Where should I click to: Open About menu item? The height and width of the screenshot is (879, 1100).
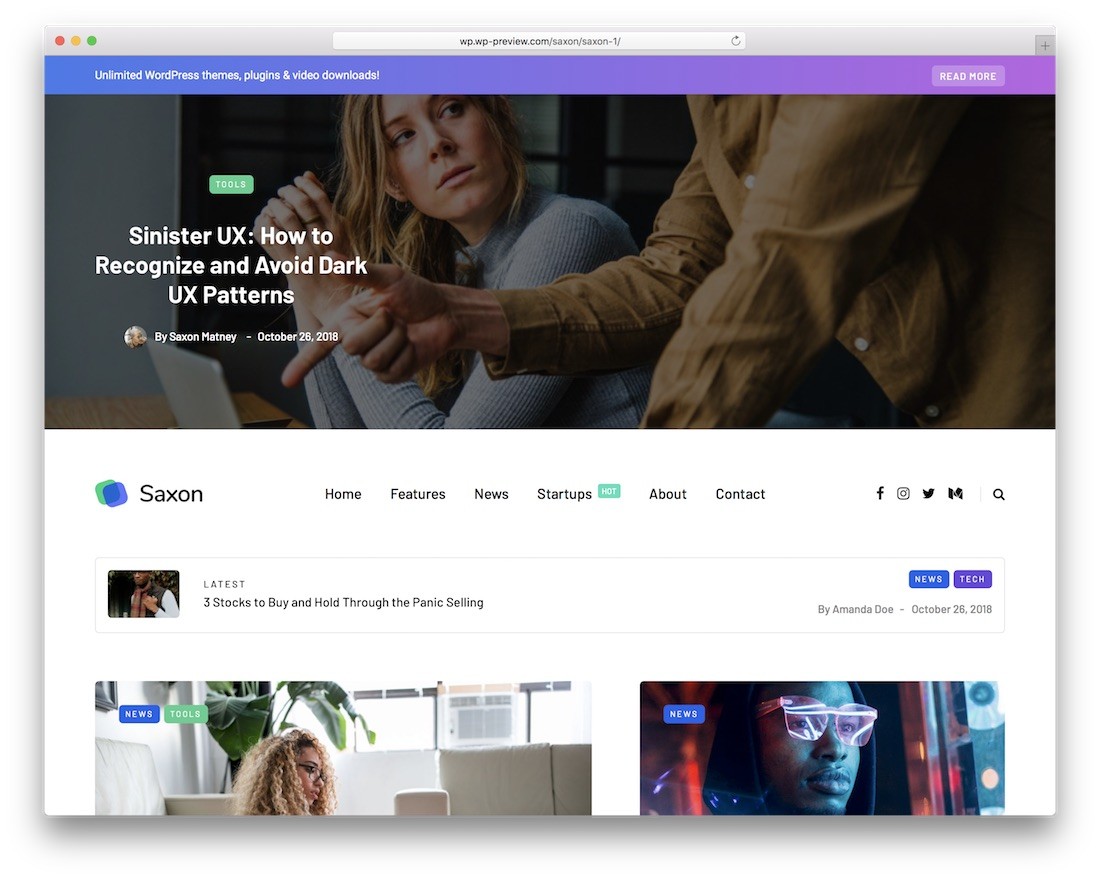pyautogui.click(x=667, y=494)
